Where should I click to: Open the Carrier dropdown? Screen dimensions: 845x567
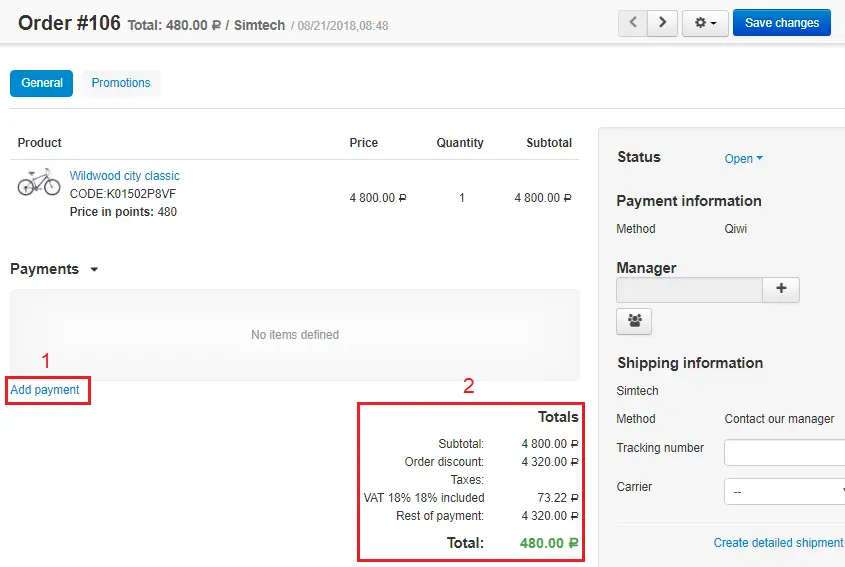click(785, 492)
